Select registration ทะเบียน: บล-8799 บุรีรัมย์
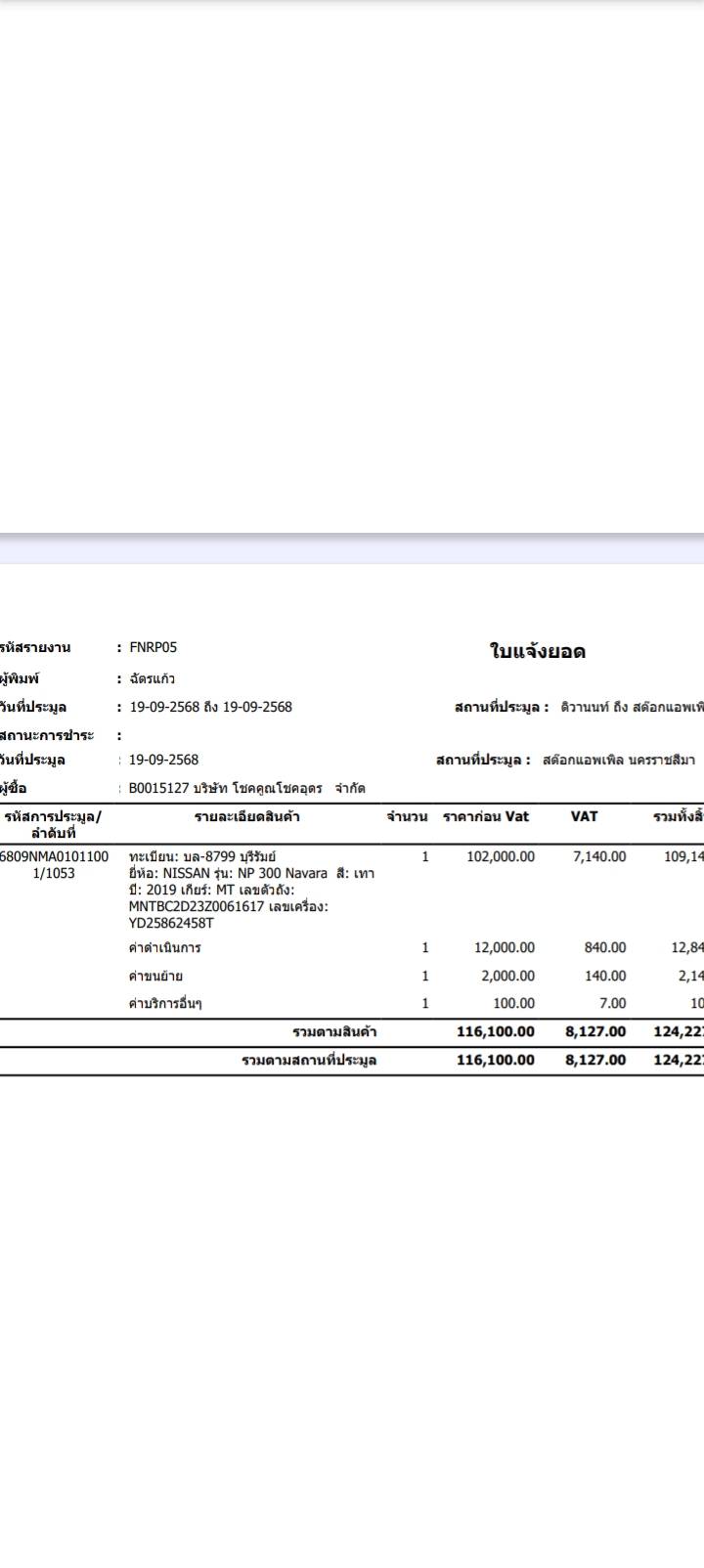 202,856
